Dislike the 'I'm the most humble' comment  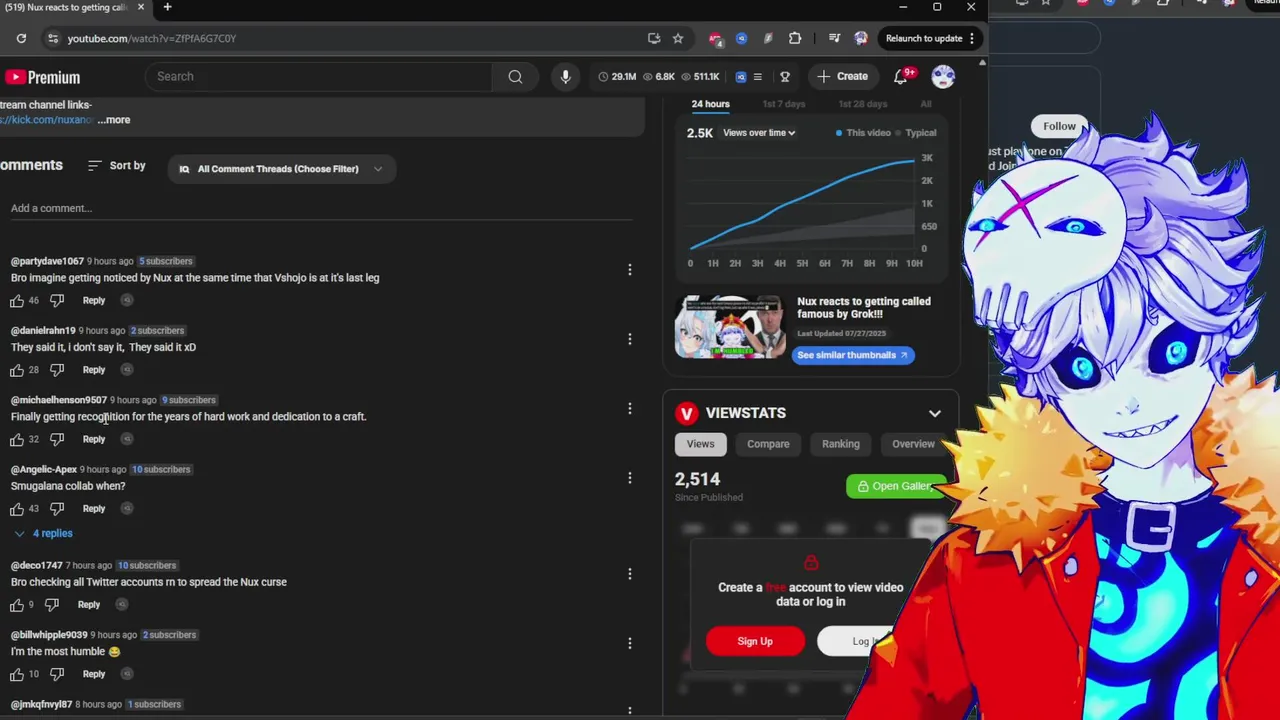point(57,674)
